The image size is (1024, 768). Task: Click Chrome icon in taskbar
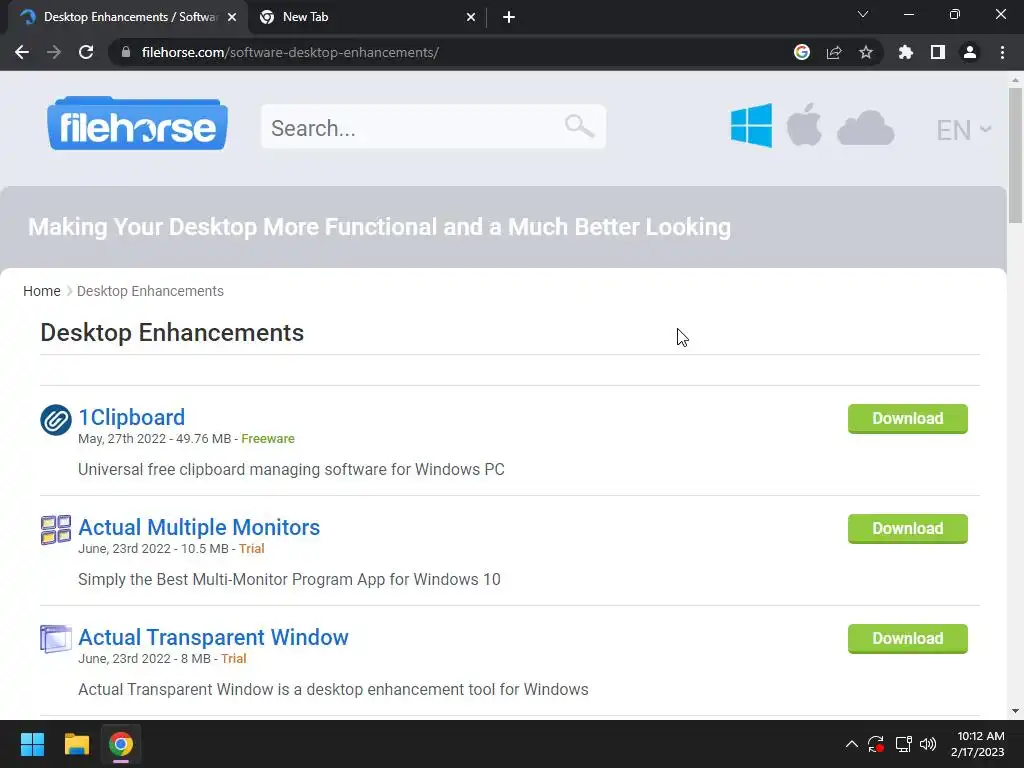click(x=121, y=744)
